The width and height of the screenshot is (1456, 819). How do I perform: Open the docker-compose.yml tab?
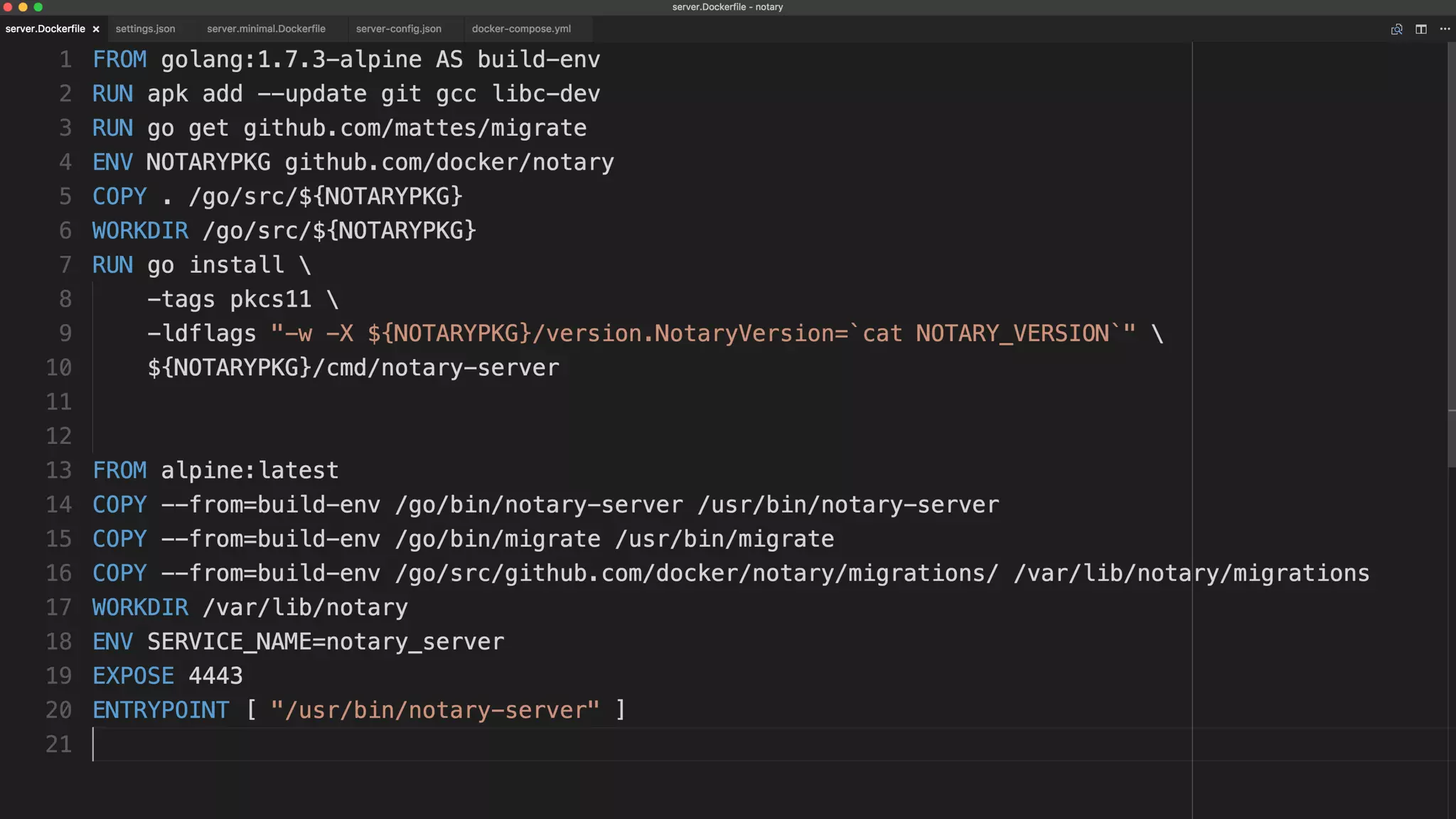[521, 29]
